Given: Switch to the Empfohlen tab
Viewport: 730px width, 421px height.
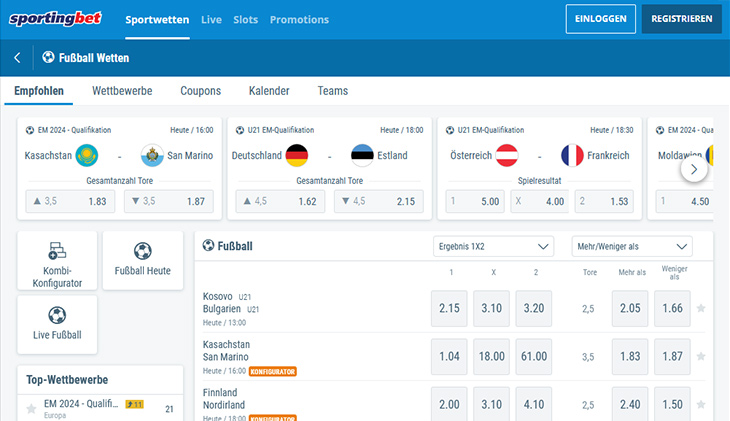Looking at the screenshot, I should (x=39, y=91).
